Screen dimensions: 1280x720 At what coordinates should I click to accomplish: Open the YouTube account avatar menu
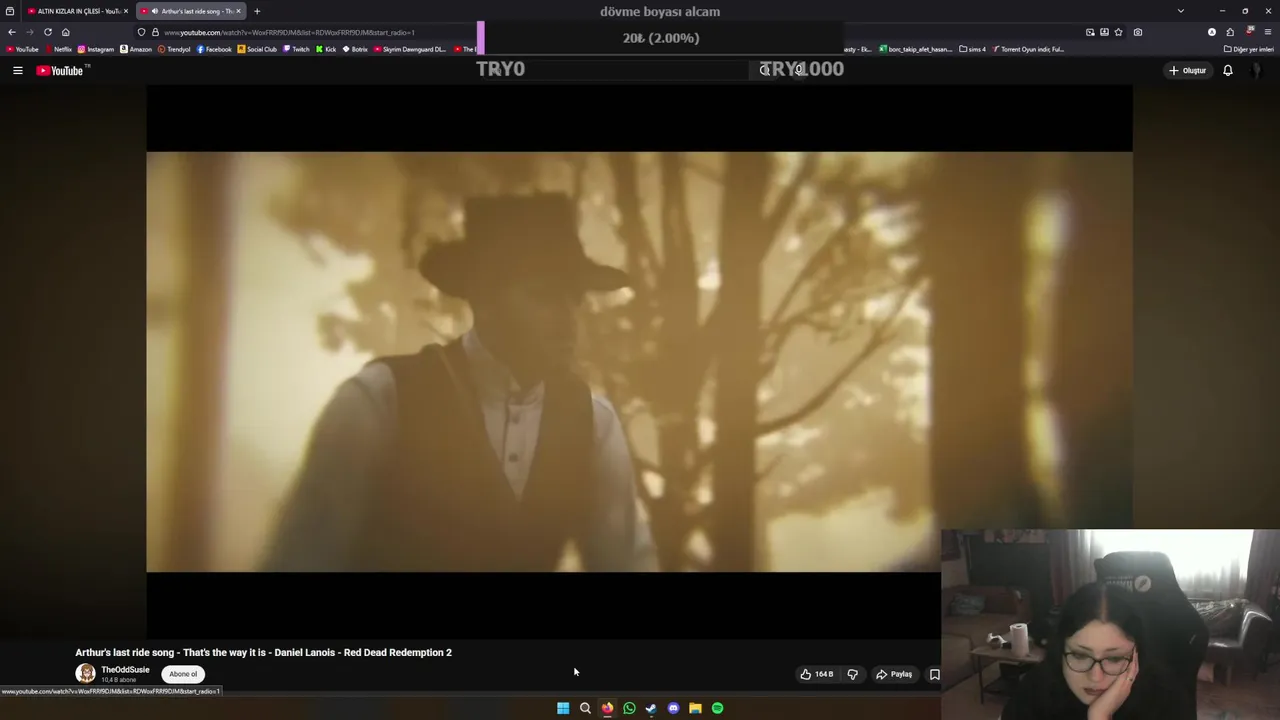point(1258,71)
